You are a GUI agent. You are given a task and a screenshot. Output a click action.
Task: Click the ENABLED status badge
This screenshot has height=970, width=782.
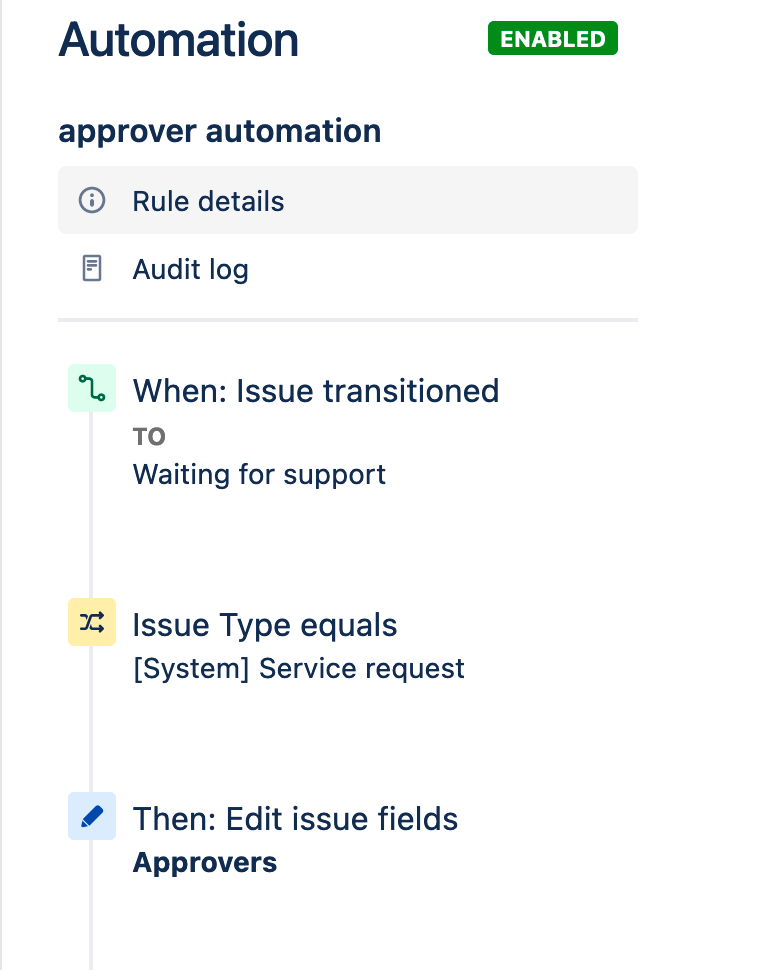coord(552,38)
